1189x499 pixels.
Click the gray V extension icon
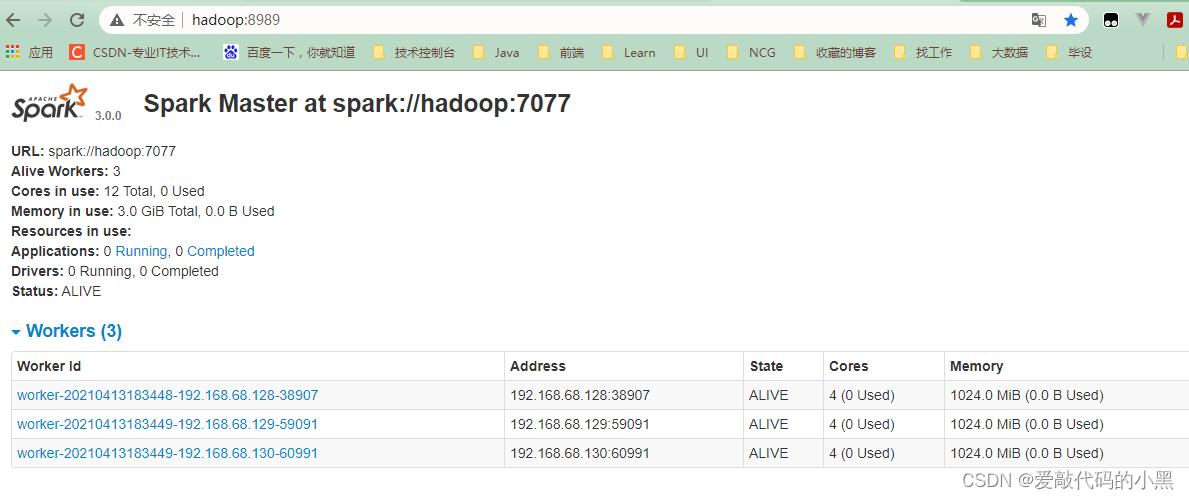point(1143,20)
